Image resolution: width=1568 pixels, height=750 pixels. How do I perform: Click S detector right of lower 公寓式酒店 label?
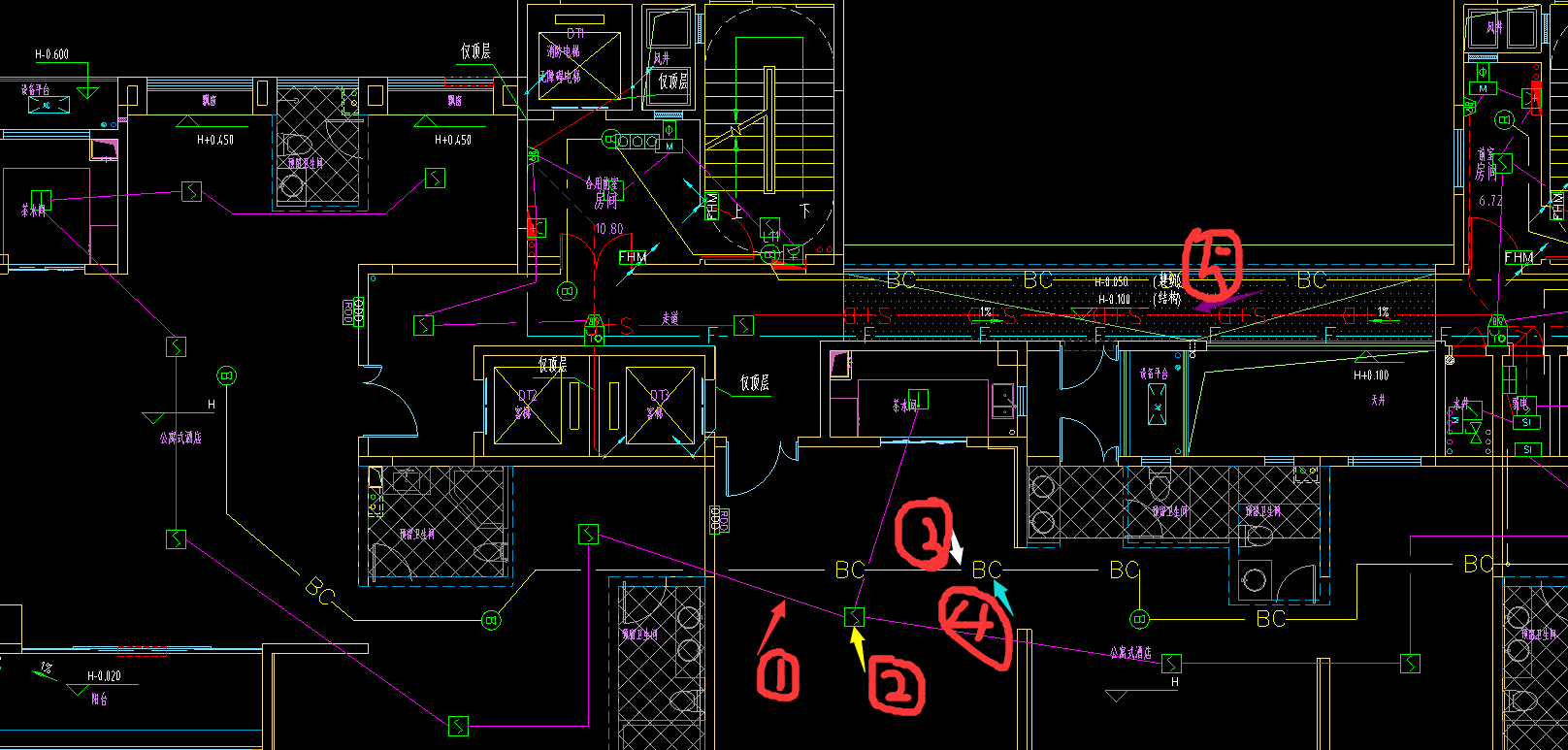pos(1172,664)
